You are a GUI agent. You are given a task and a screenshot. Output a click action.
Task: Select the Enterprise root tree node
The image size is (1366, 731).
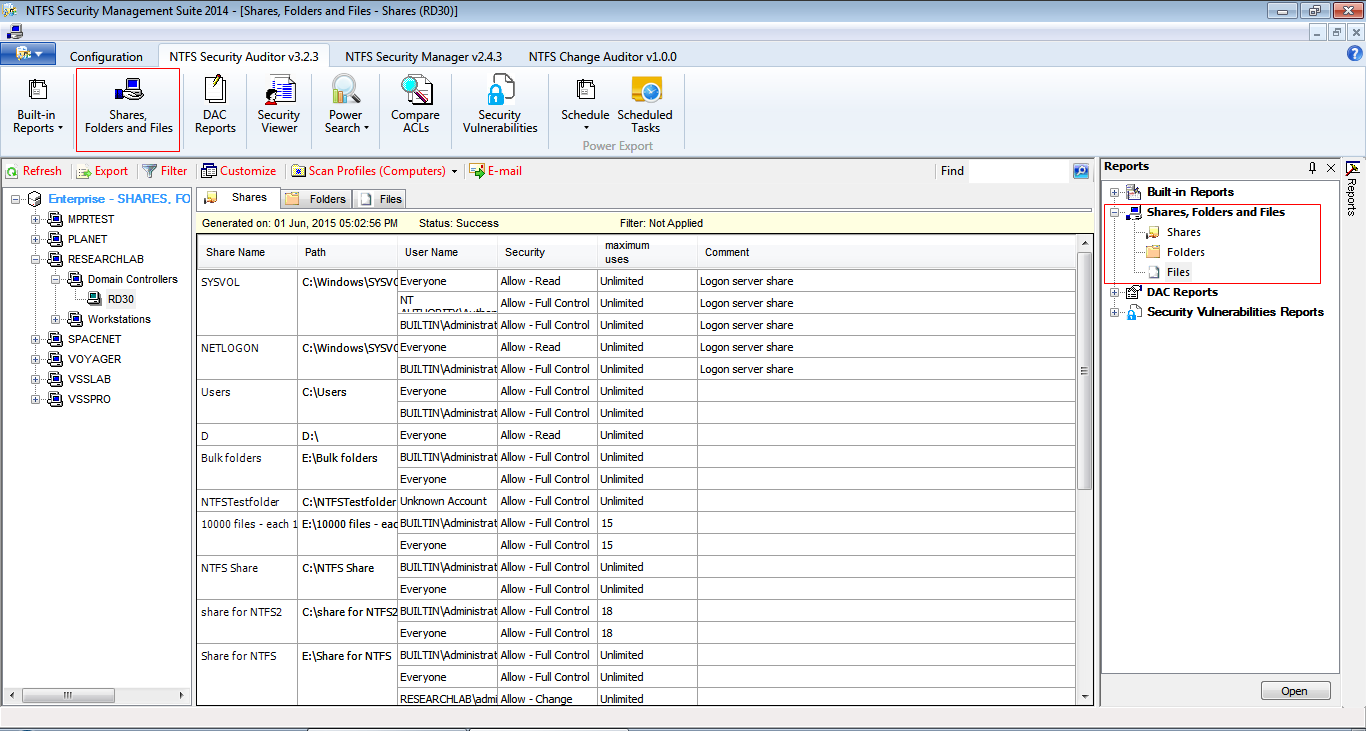(119, 199)
